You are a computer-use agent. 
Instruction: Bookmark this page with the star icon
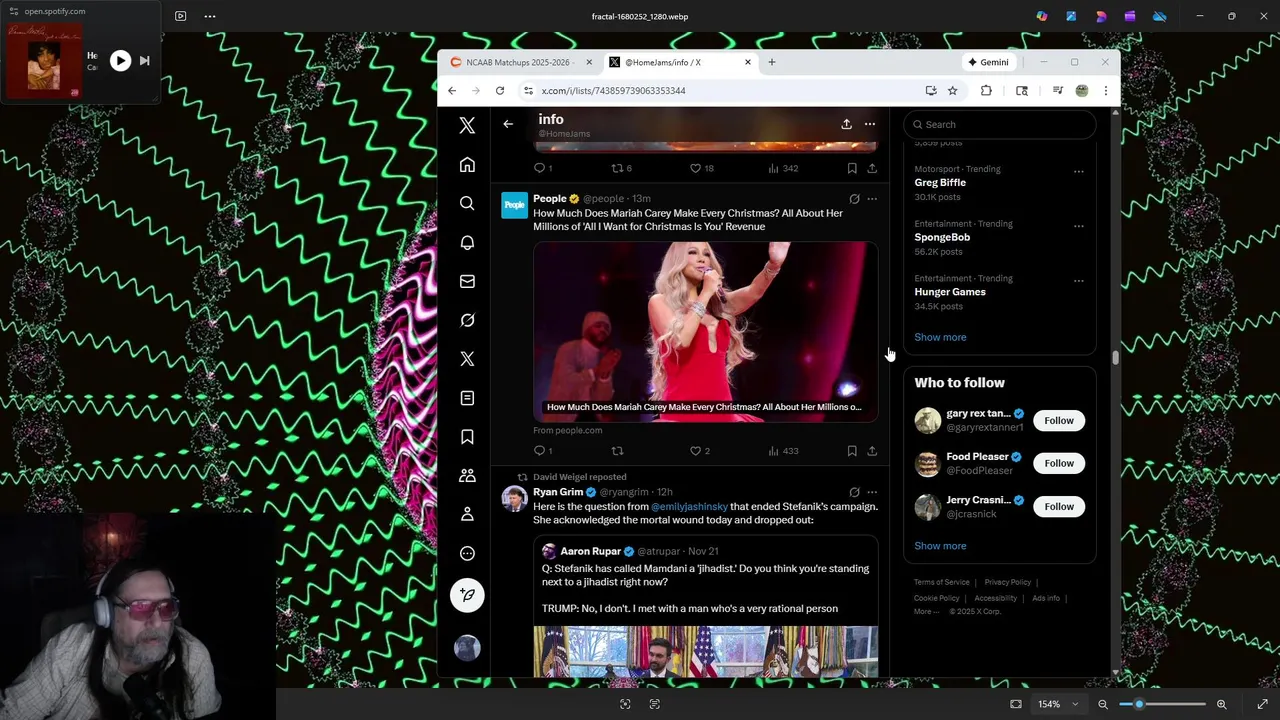coord(952,91)
